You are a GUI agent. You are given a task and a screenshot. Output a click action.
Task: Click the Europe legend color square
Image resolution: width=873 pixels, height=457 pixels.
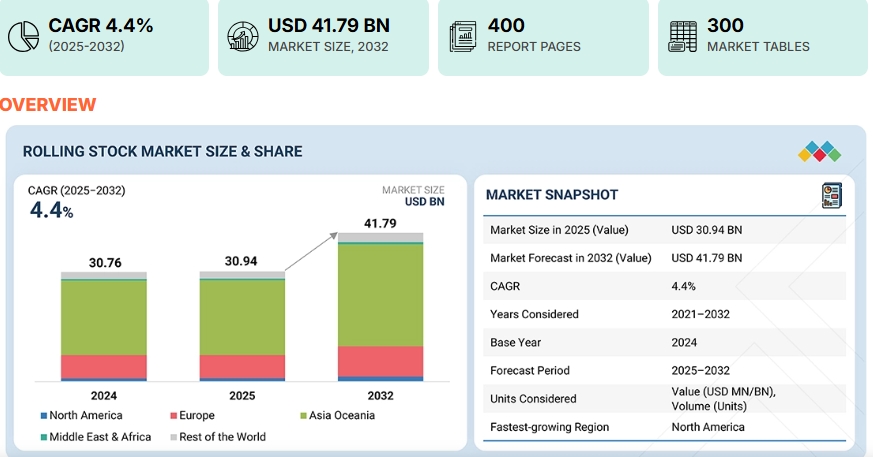(173, 415)
